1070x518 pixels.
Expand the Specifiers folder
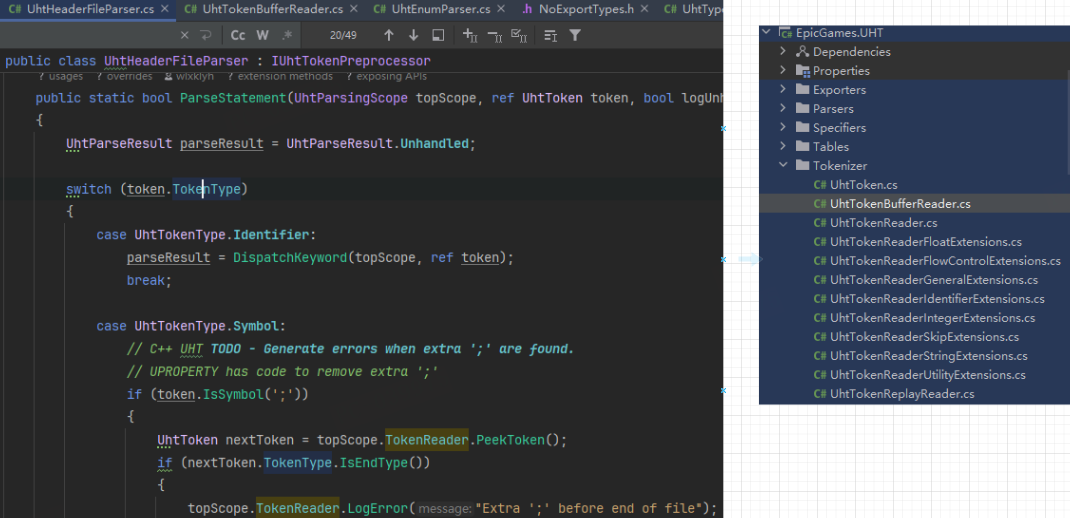tap(783, 128)
